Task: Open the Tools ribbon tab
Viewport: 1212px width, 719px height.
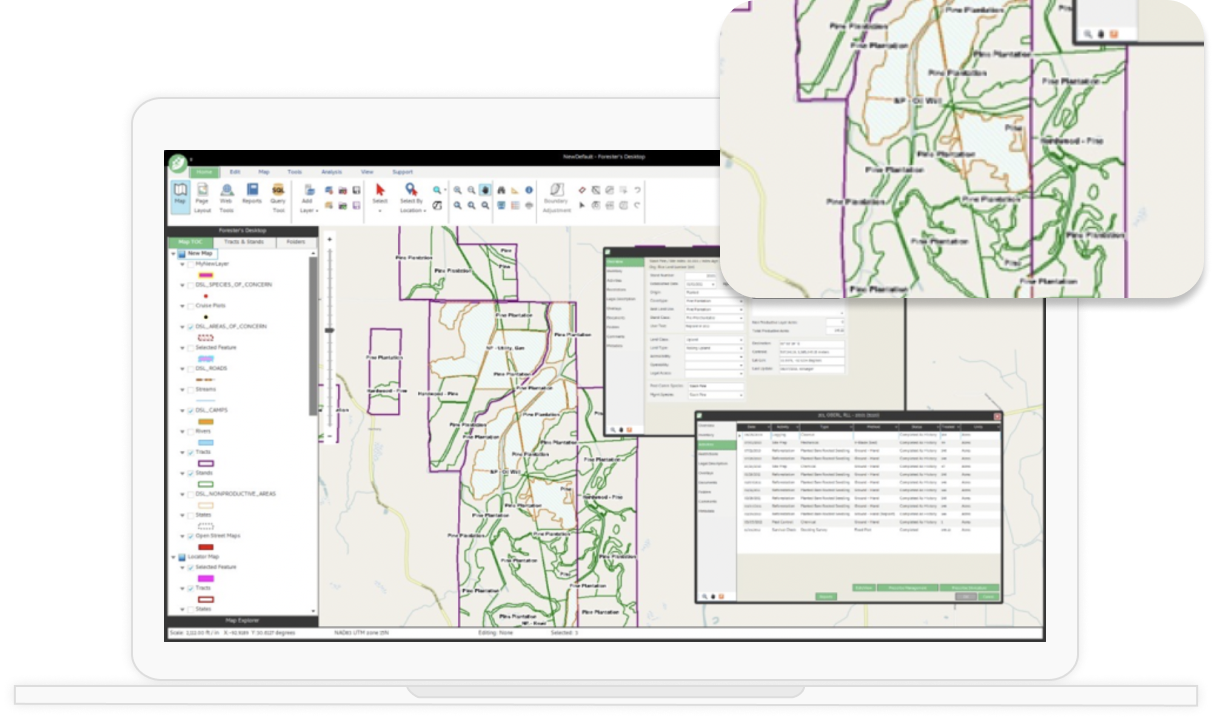Action: [x=294, y=172]
